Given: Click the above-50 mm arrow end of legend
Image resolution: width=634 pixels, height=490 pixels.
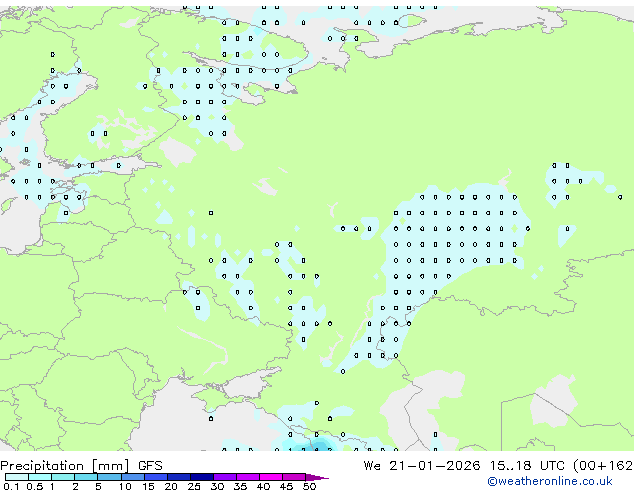Looking at the screenshot, I should coord(317,477).
